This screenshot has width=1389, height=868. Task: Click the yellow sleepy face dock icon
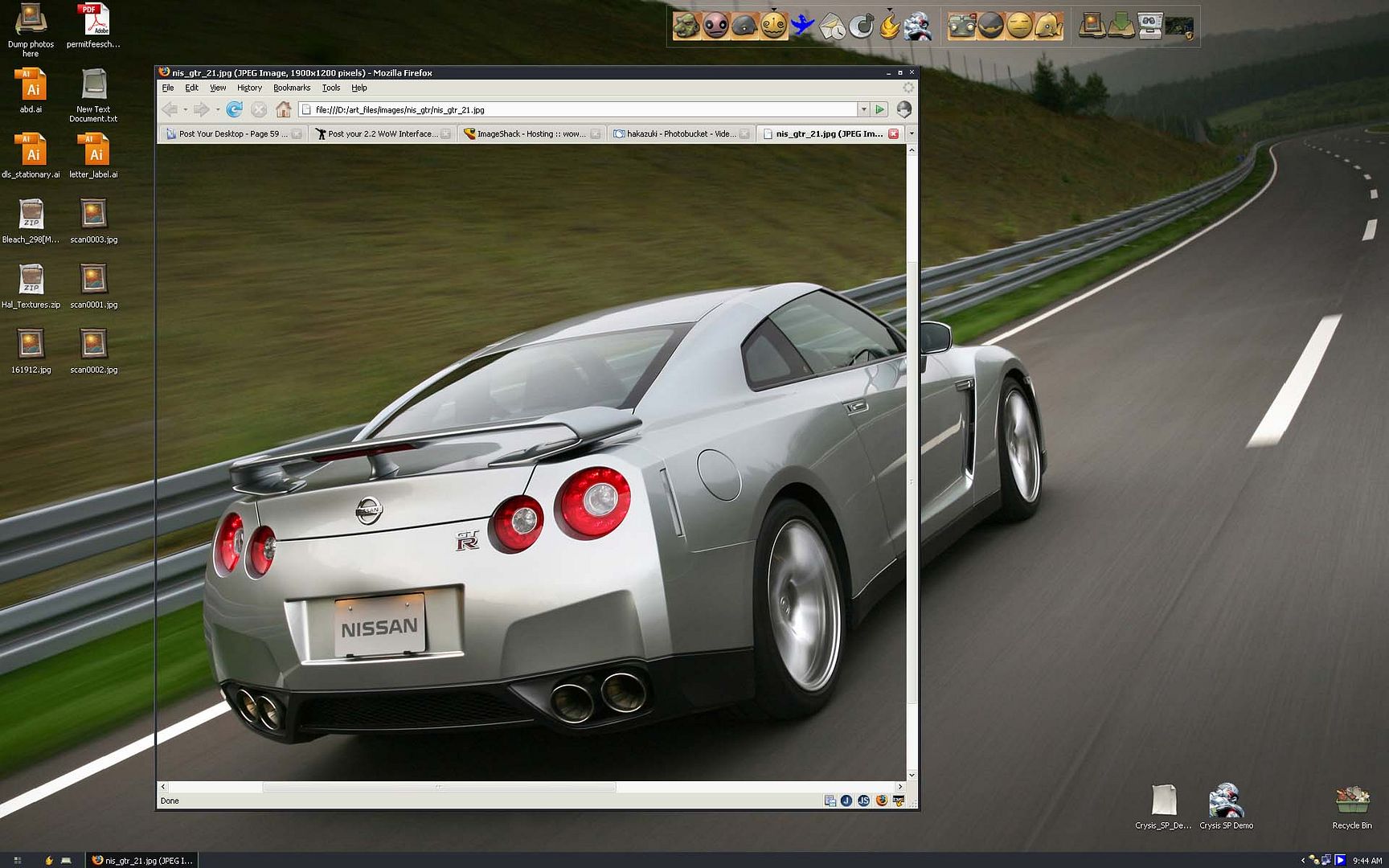click(1019, 26)
